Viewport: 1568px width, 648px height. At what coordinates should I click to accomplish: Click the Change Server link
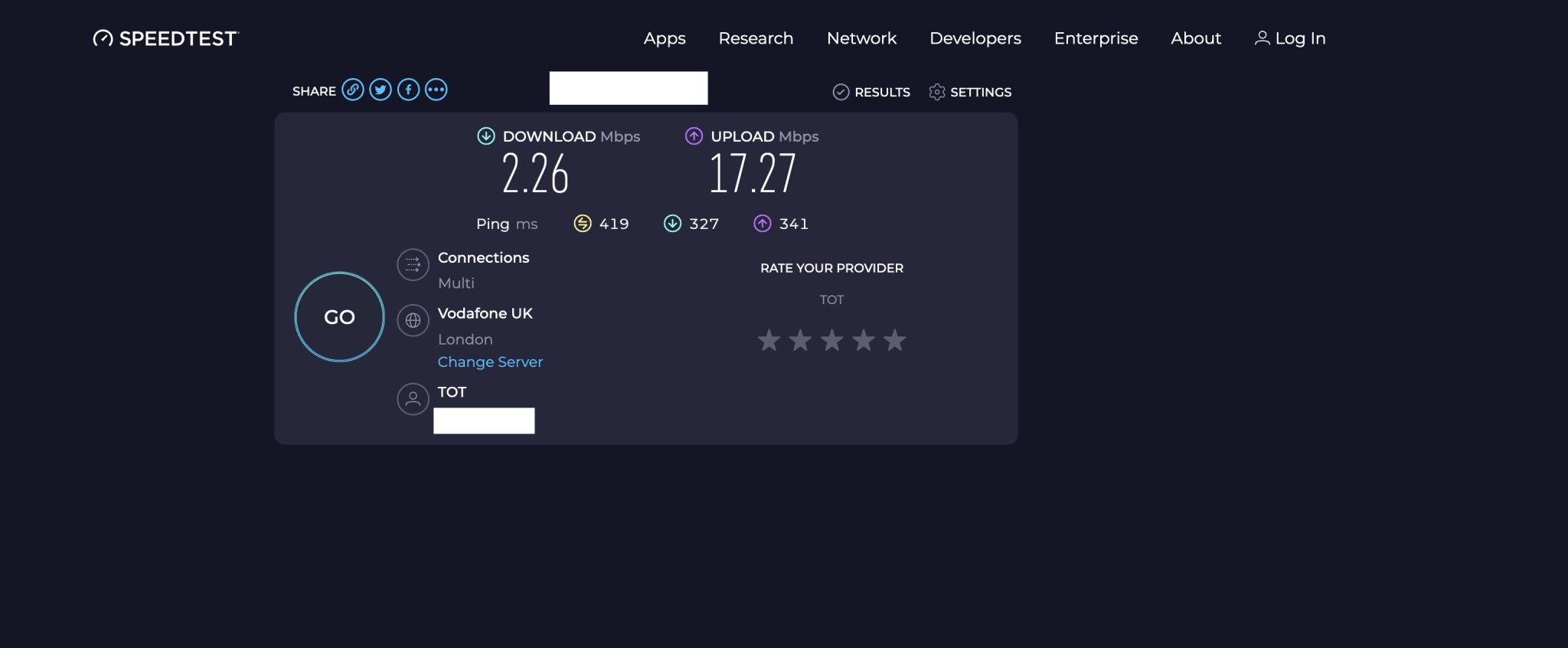(490, 362)
